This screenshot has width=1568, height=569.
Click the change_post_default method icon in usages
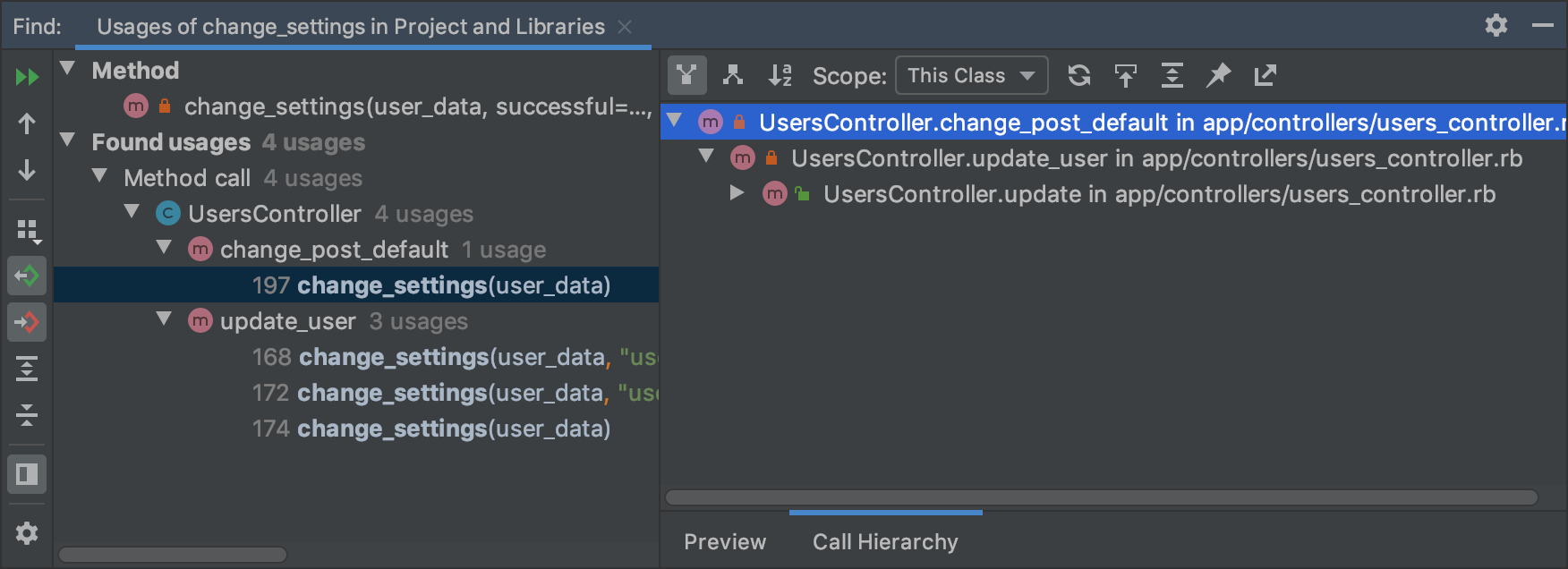click(200, 249)
